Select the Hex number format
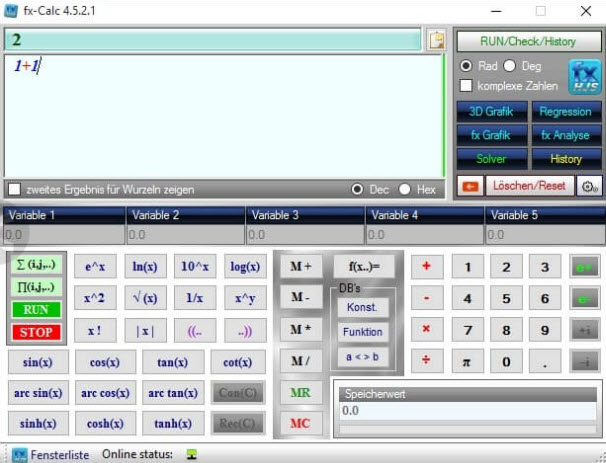 point(404,189)
